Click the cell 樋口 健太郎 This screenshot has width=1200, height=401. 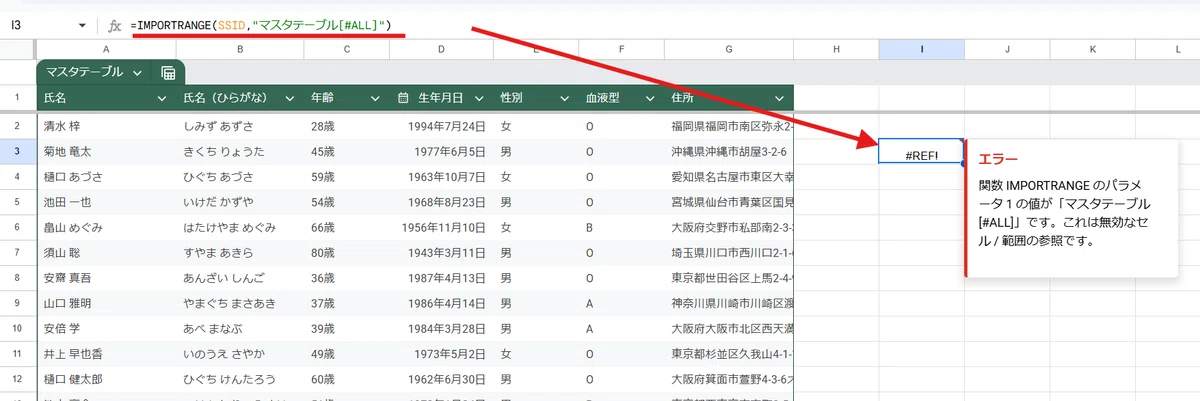(105, 379)
